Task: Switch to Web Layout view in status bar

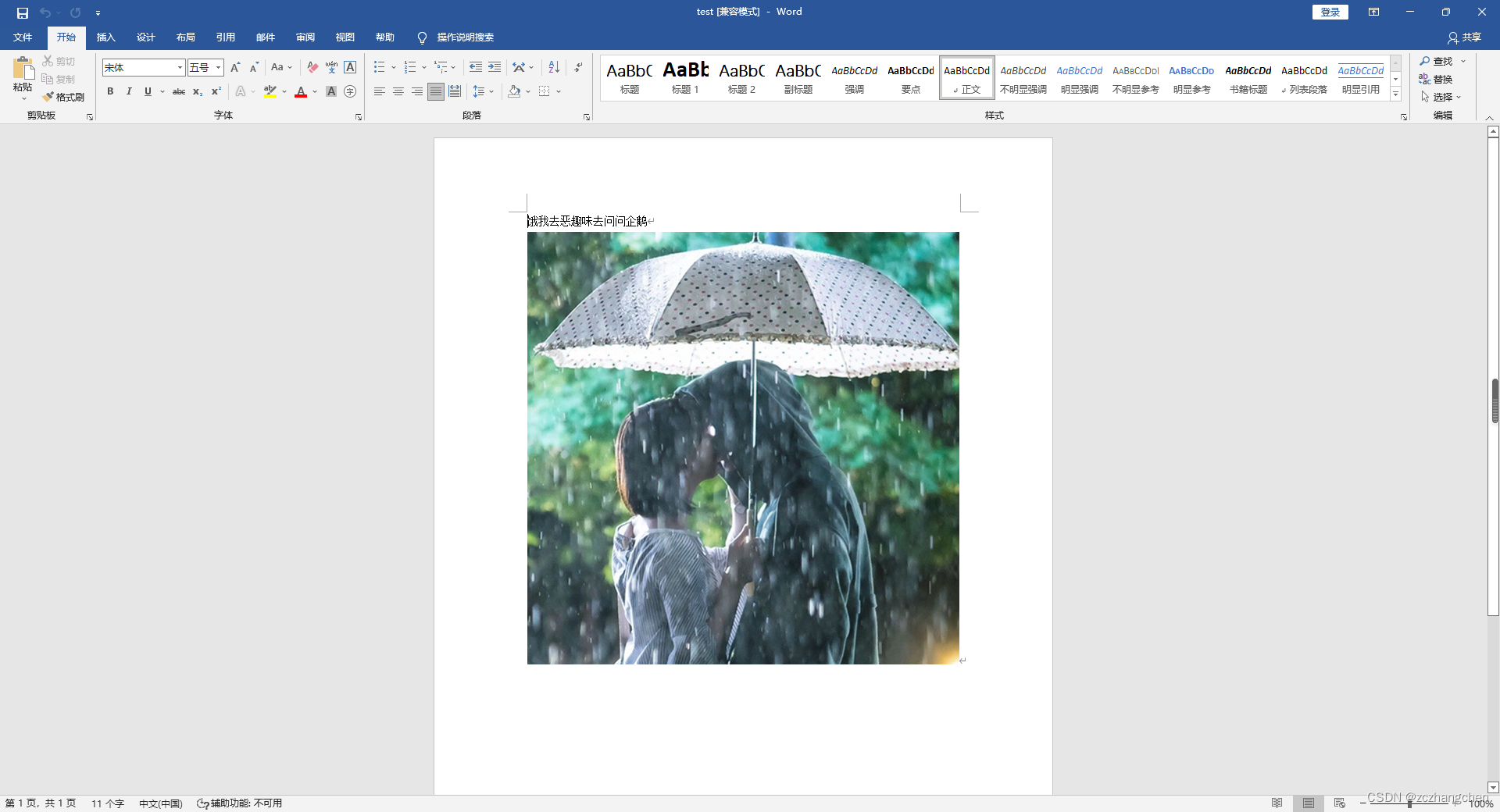Action: pyautogui.click(x=1340, y=803)
